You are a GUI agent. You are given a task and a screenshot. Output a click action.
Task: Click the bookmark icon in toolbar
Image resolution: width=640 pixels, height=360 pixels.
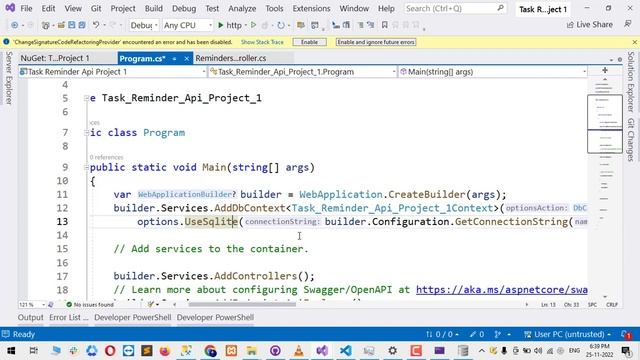pyautogui.click(x=384, y=25)
